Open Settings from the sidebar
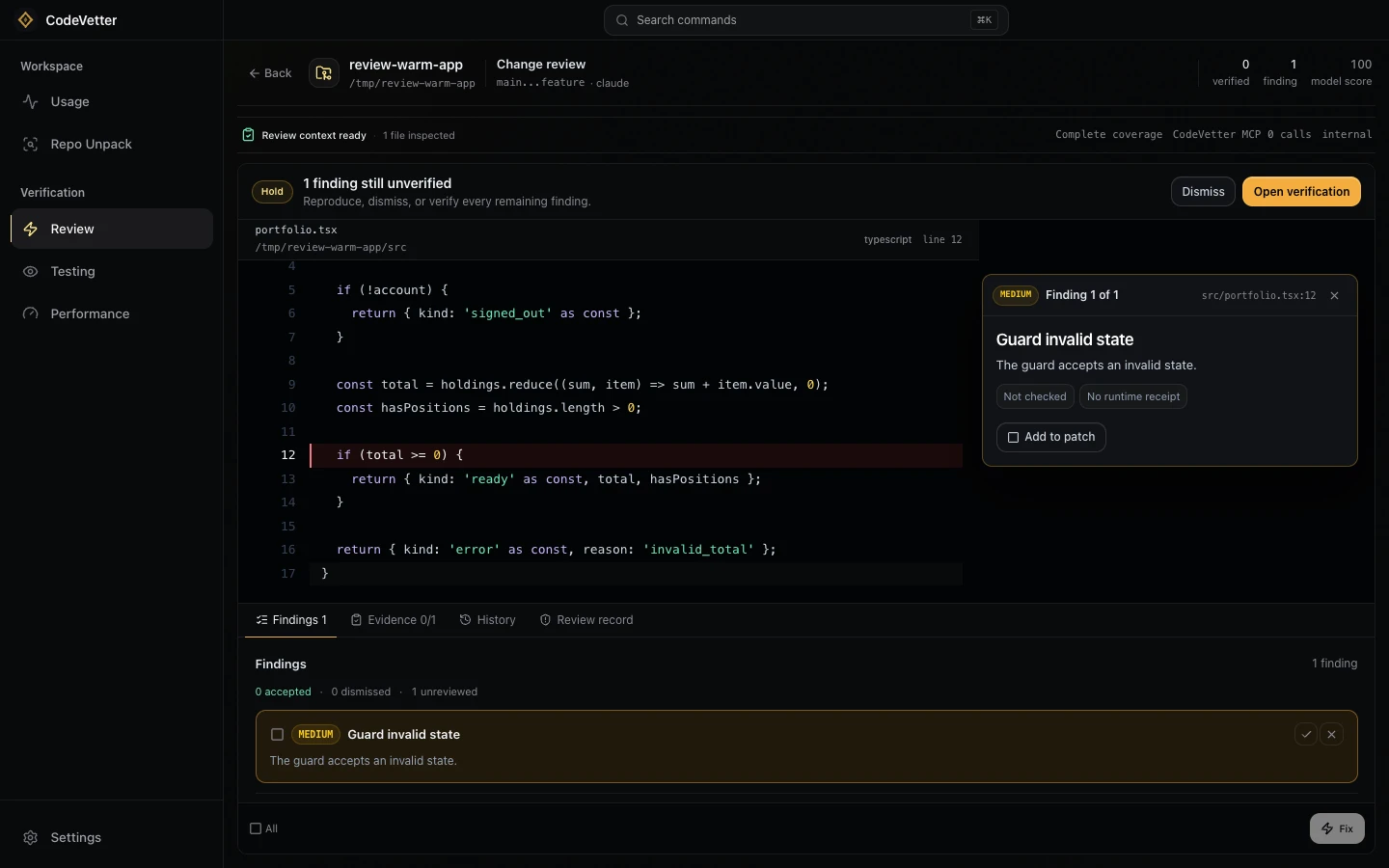The width and height of the screenshot is (1389, 868). click(112, 837)
